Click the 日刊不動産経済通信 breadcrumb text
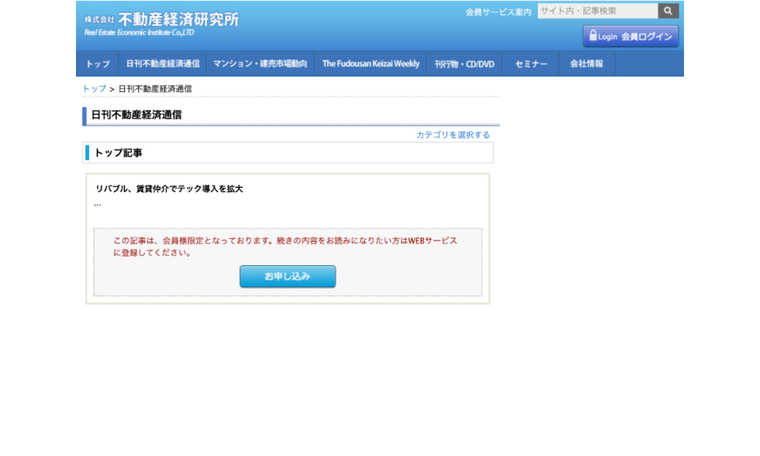 pyautogui.click(x=155, y=89)
